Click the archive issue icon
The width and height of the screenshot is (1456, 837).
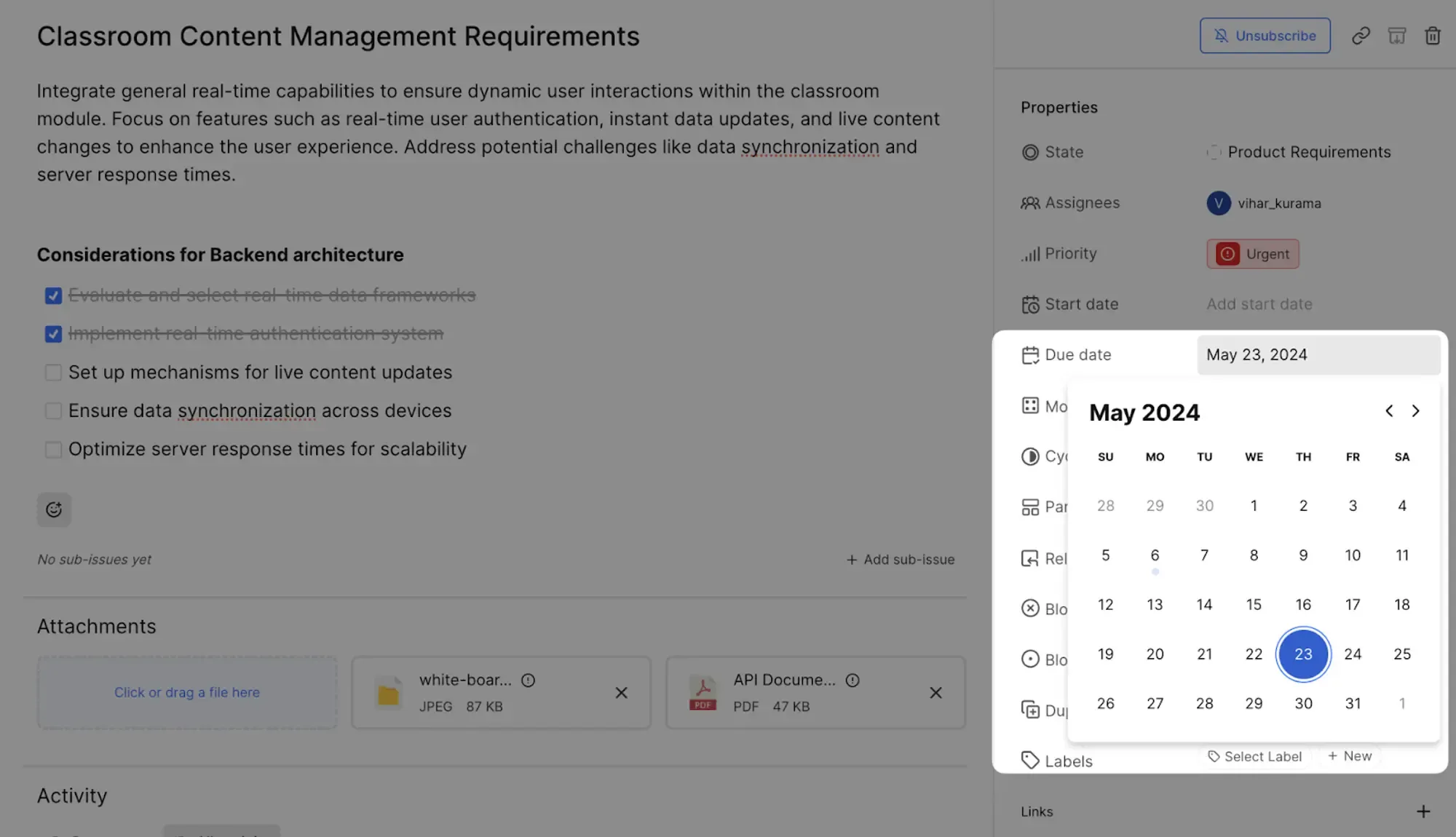[x=1396, y=36]
